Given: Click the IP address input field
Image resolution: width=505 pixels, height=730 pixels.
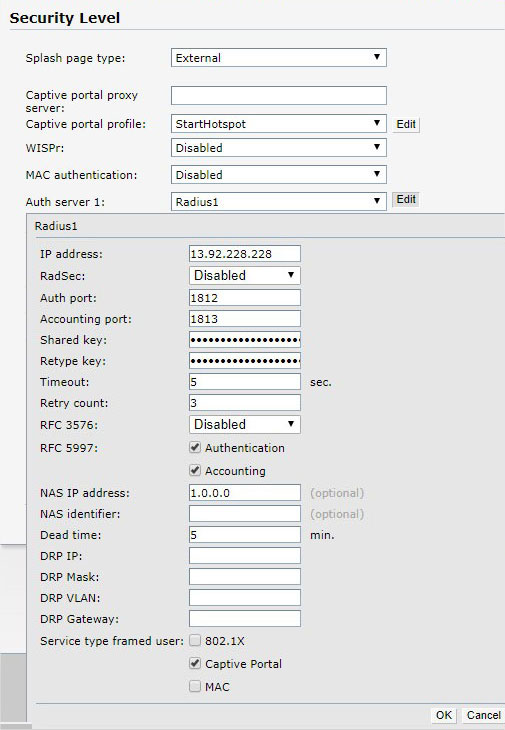Looking at the screenshot, I should 244,254.
